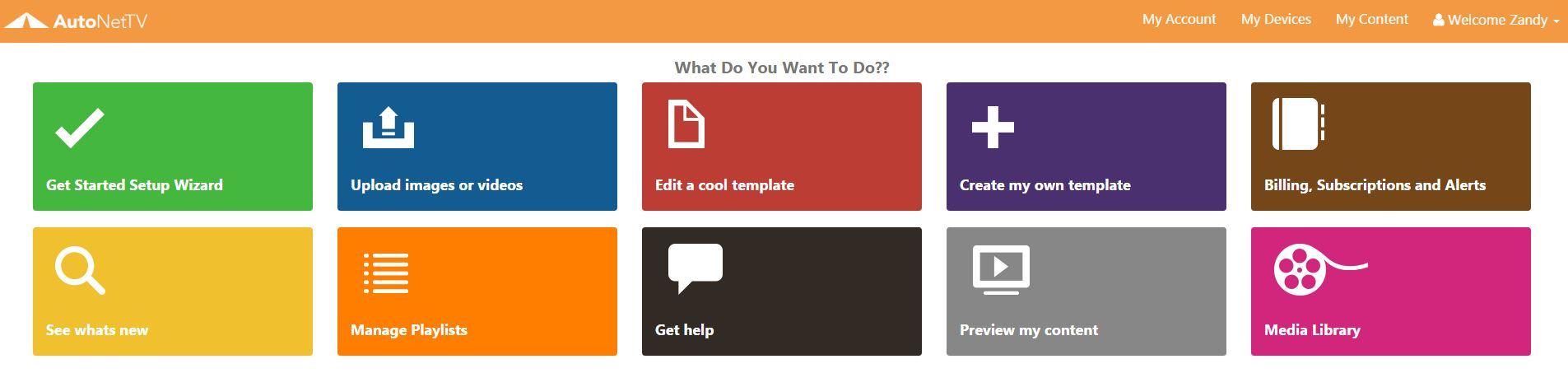Image resolution: width=1568 pixels, height=373 pixels.
Task: Open Billing, Subscriptions and Alerts label
Action: click(x=1375, y=185)
